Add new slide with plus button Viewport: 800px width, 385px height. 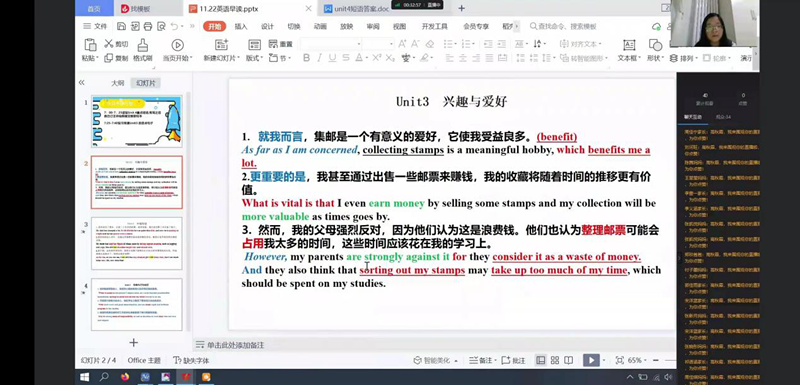(133, 343)
